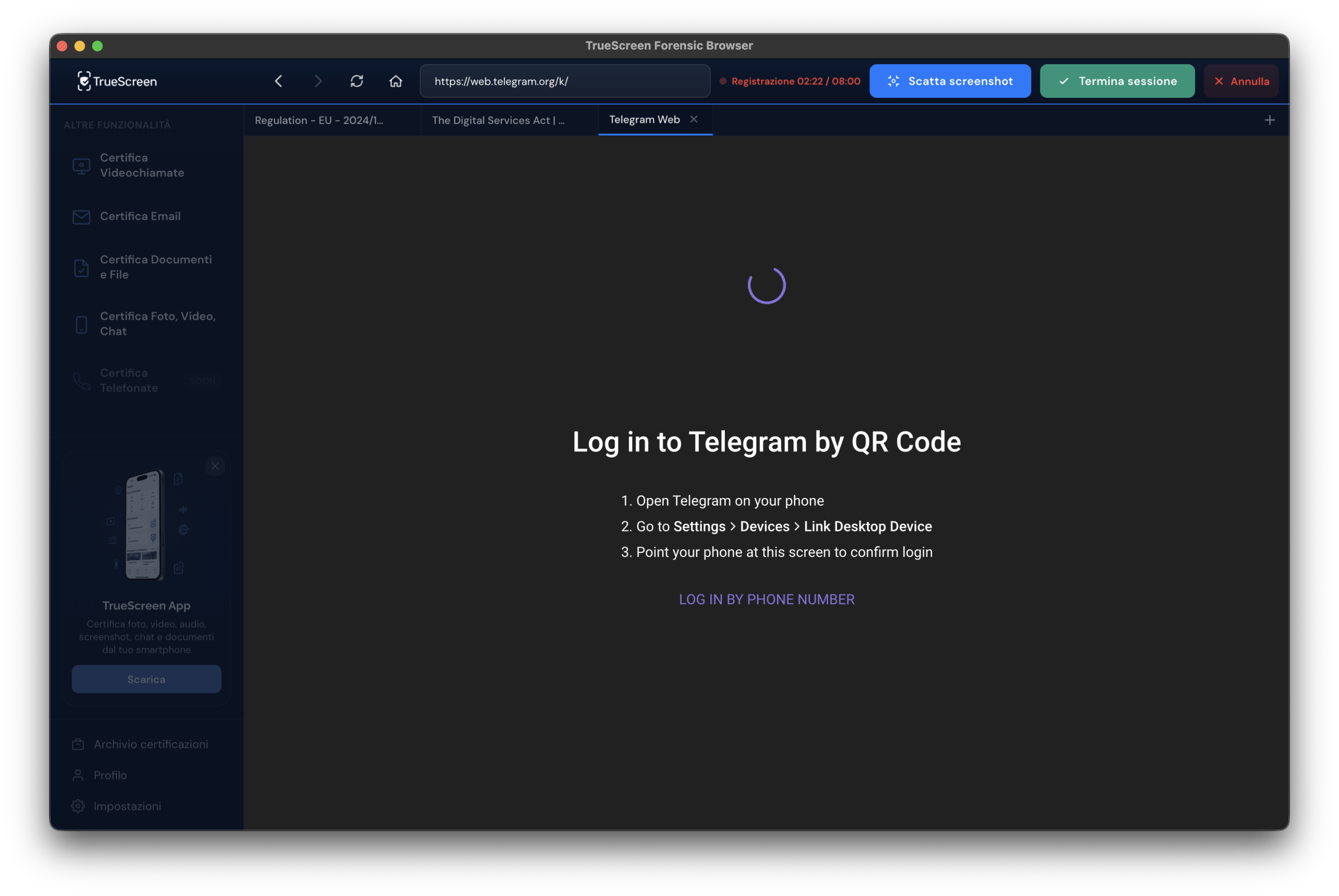The height and width of the screenshot is (896, 1339).
Task: Open Impostazioni settings
Action: [x=127, y=806]
